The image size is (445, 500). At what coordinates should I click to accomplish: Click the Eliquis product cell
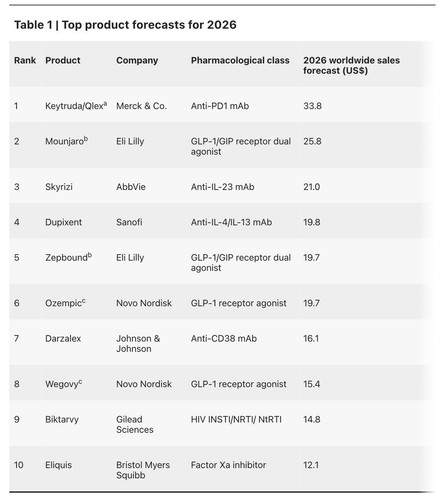pyautogui.click(x=58, y=465)
